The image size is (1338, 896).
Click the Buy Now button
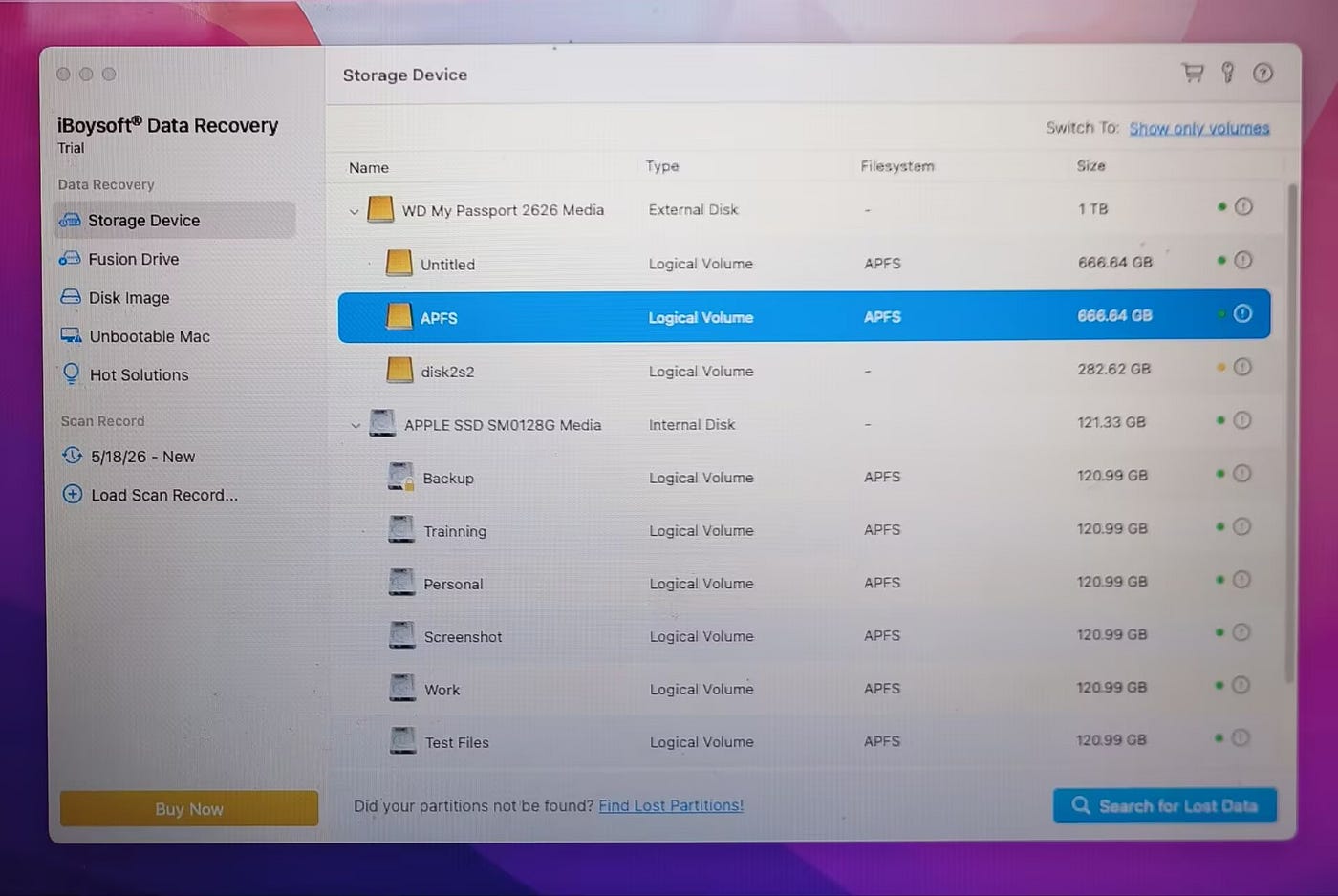click(189, 808)
